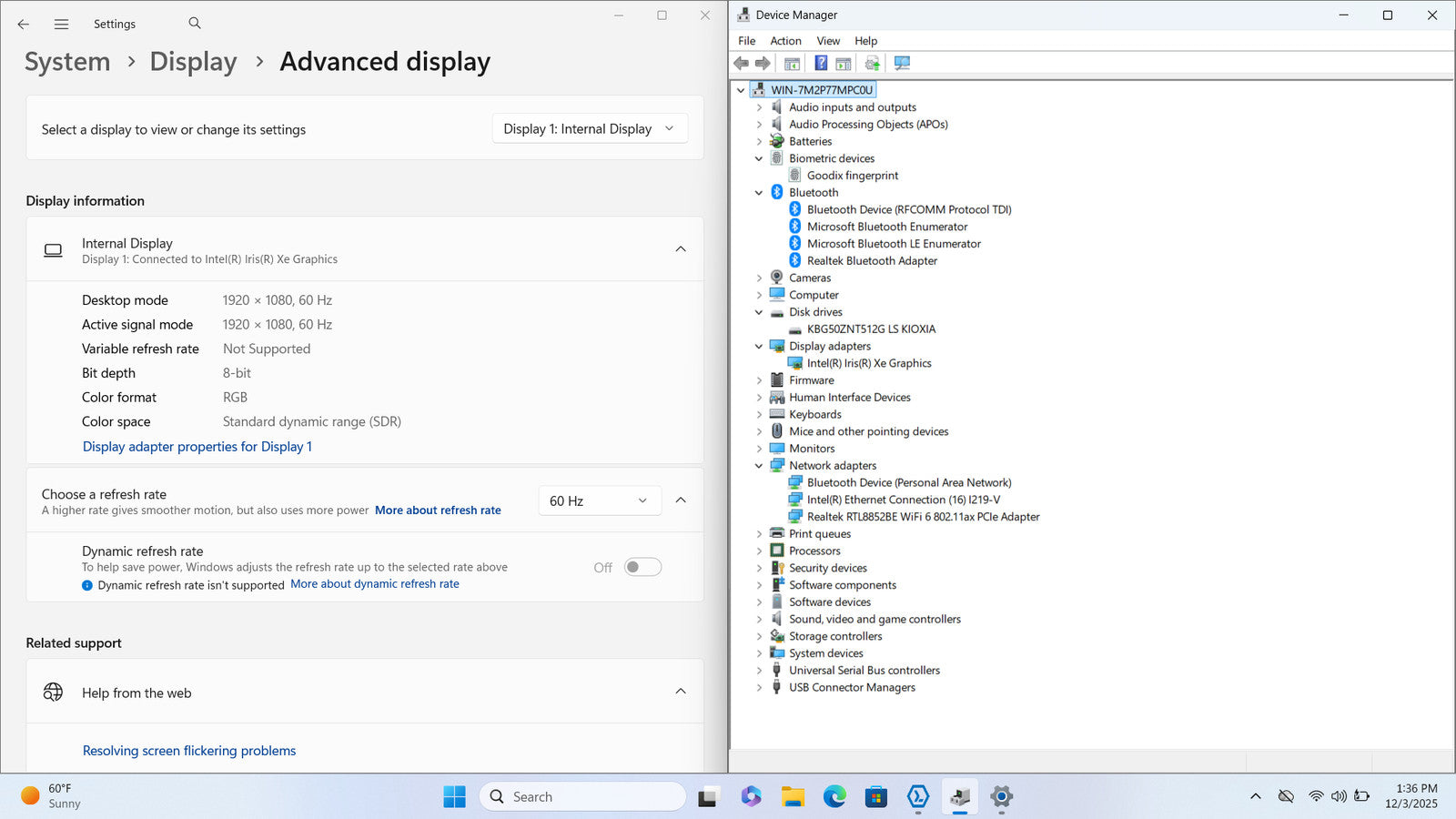Collapse the Network adapters tree node

click(759, 466)
